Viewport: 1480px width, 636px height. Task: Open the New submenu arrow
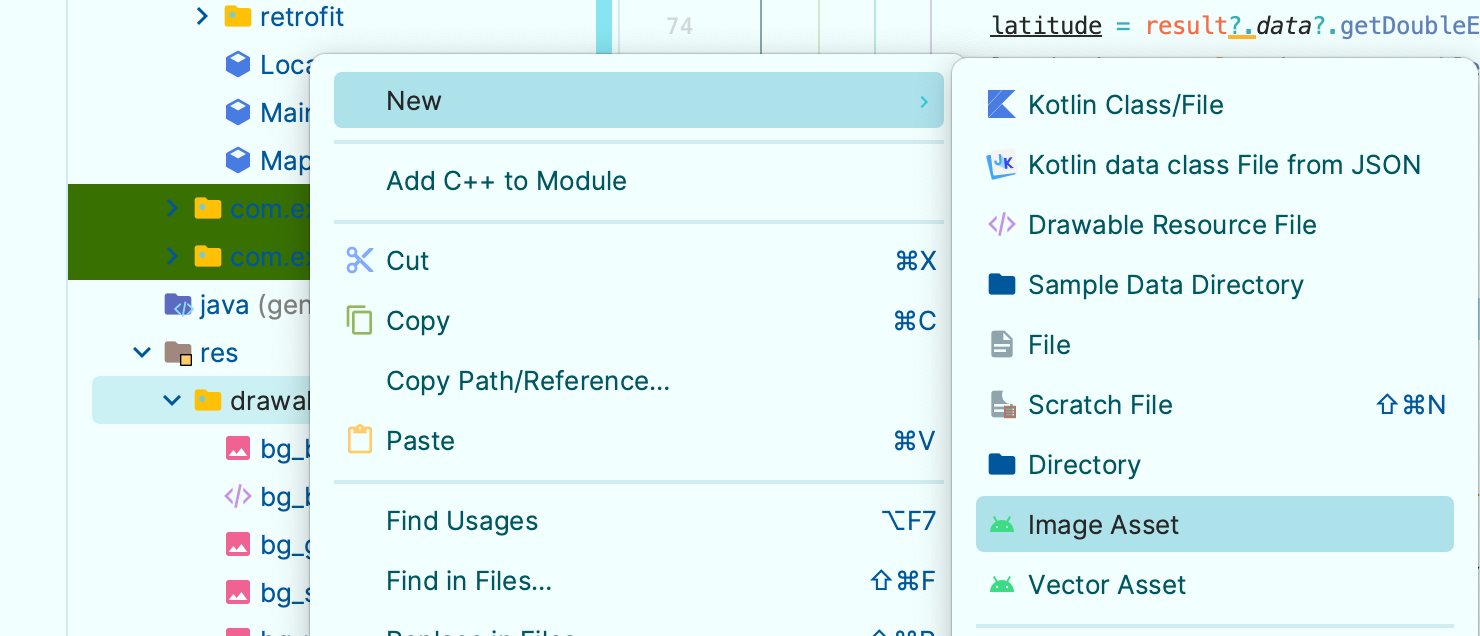925,101
